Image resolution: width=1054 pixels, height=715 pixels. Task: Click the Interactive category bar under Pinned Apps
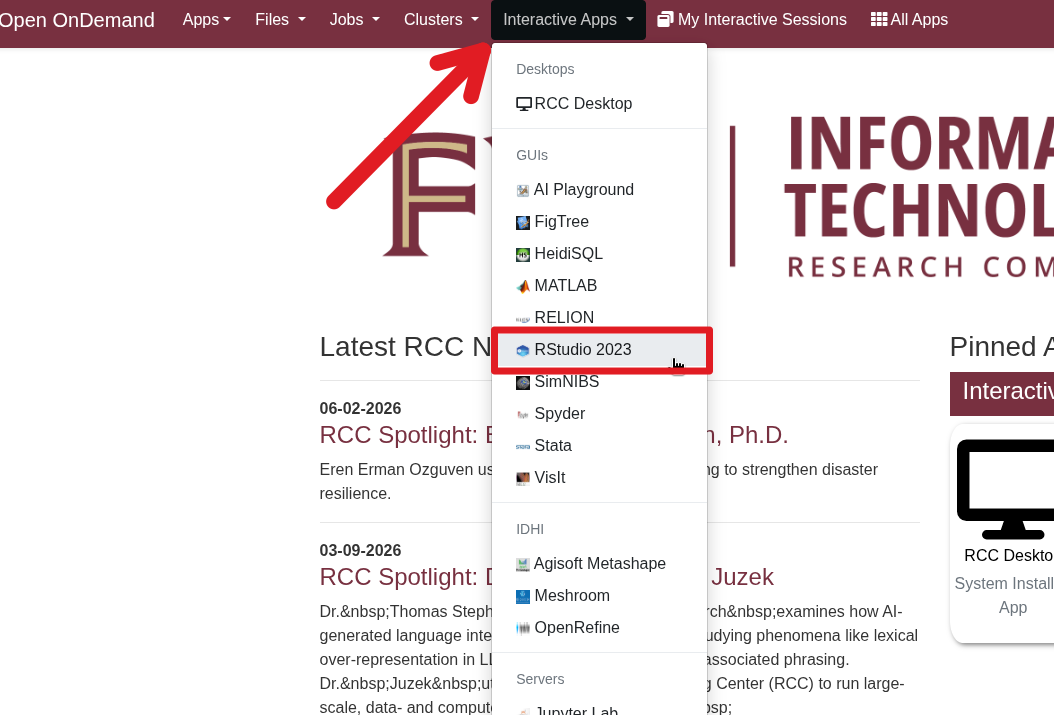(1002, 393)
